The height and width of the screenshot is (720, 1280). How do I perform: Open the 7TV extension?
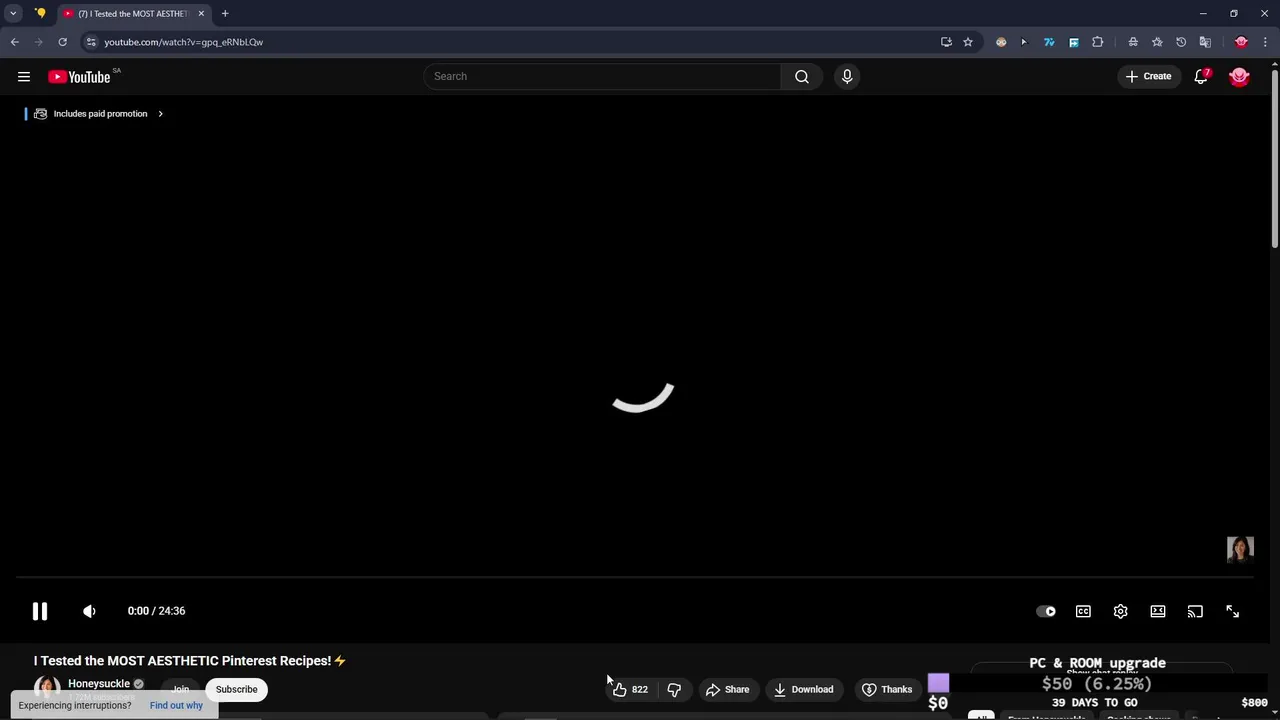click(1049, 42)
